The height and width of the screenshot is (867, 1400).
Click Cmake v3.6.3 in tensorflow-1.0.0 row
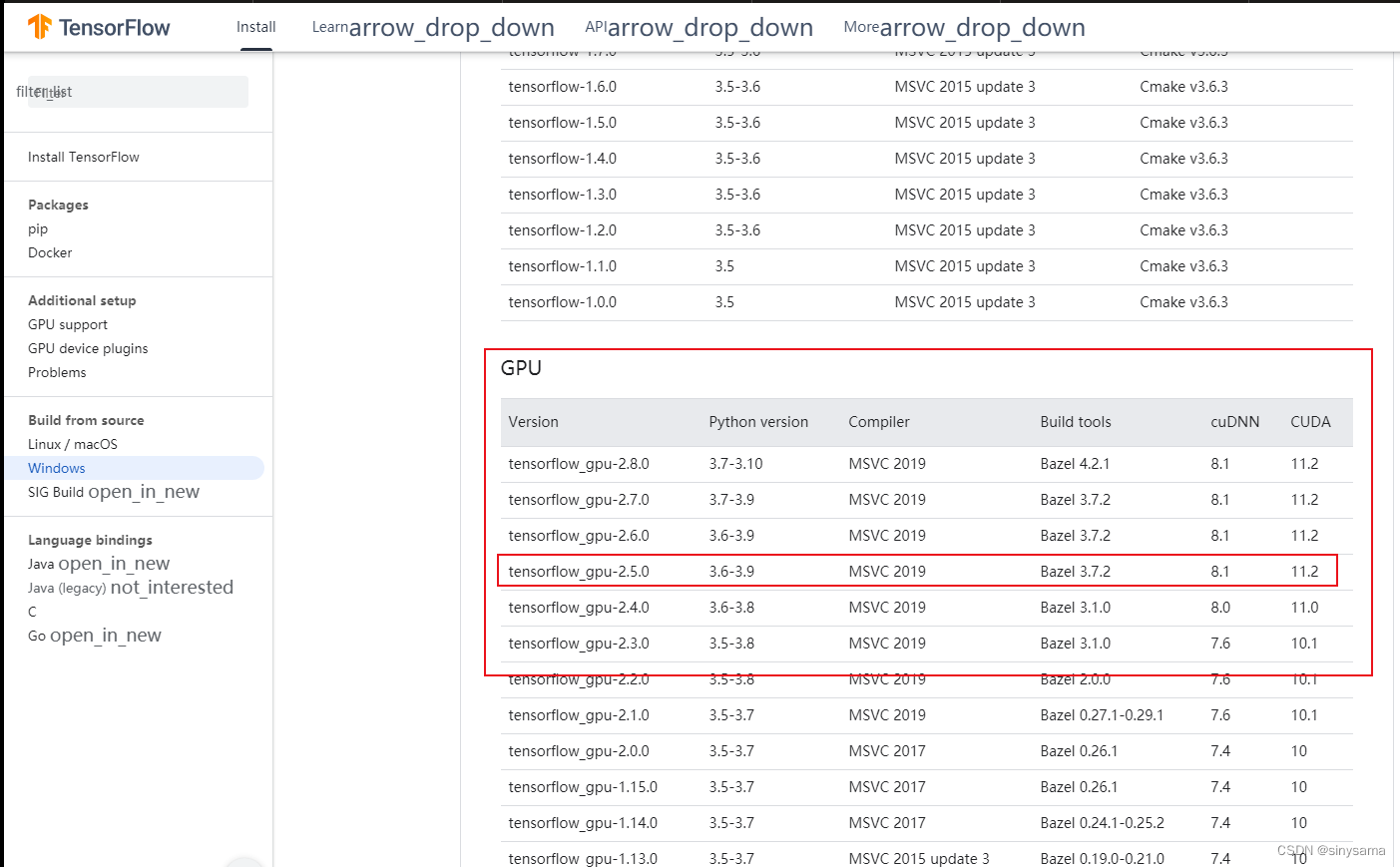[x=1184, y=302]
